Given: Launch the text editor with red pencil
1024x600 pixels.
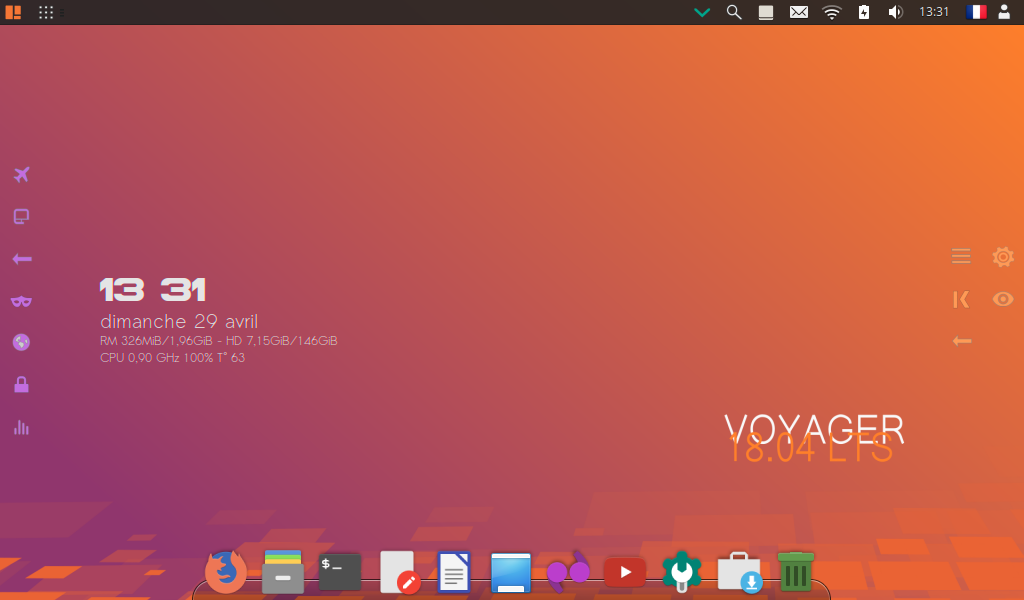Looking at the screenshot, I should click(399, 573).
